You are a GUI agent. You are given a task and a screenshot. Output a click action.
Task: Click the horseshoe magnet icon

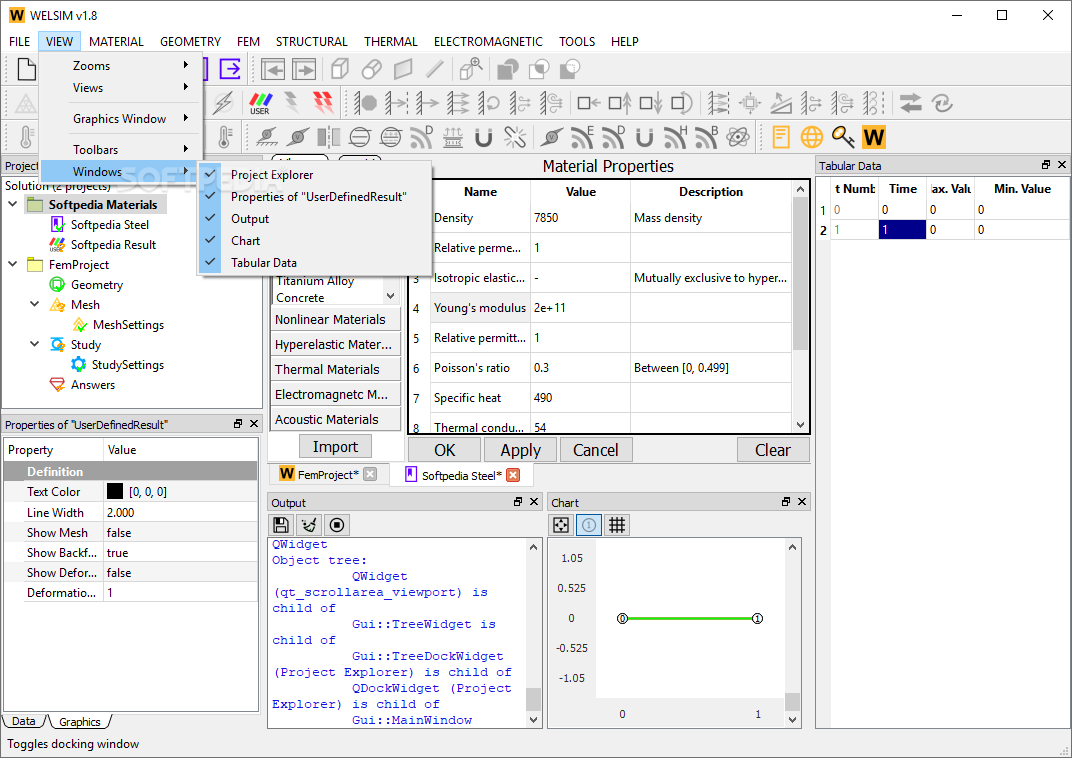[483, 137]
